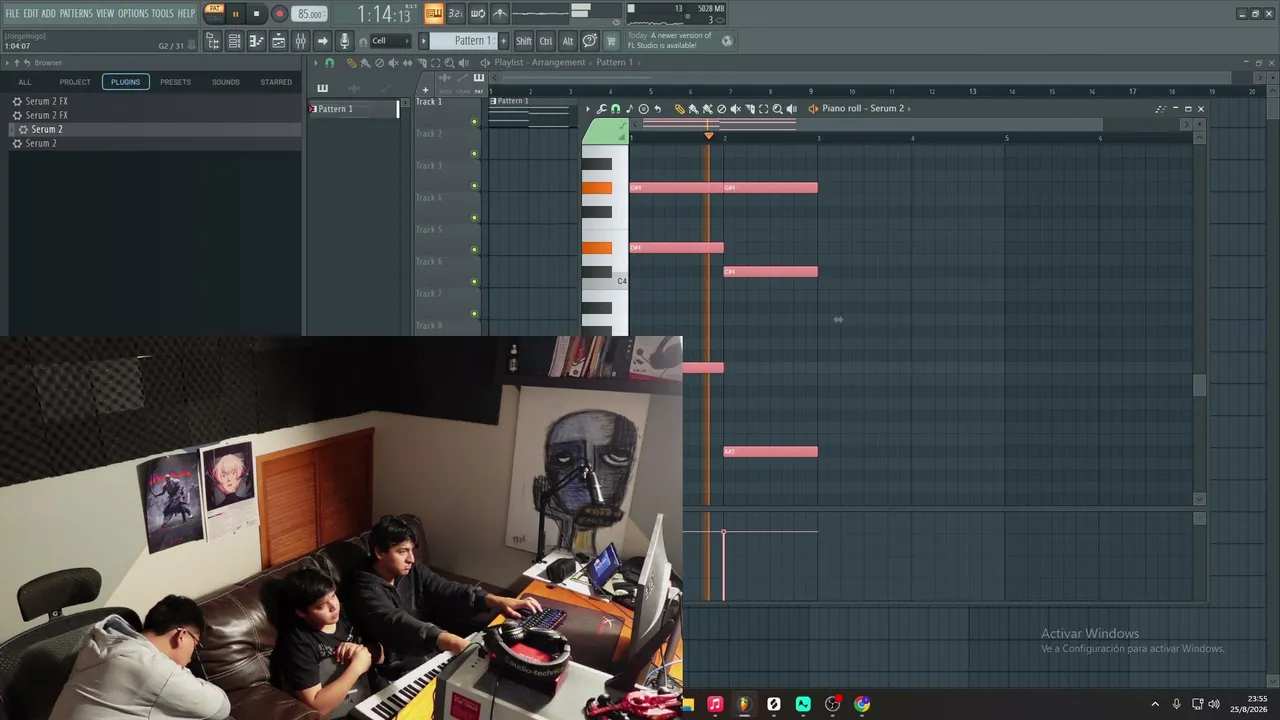Select the Playlist zoom tool
Image resolution: width=1280 pixels, height=720 pixels.
449,63
